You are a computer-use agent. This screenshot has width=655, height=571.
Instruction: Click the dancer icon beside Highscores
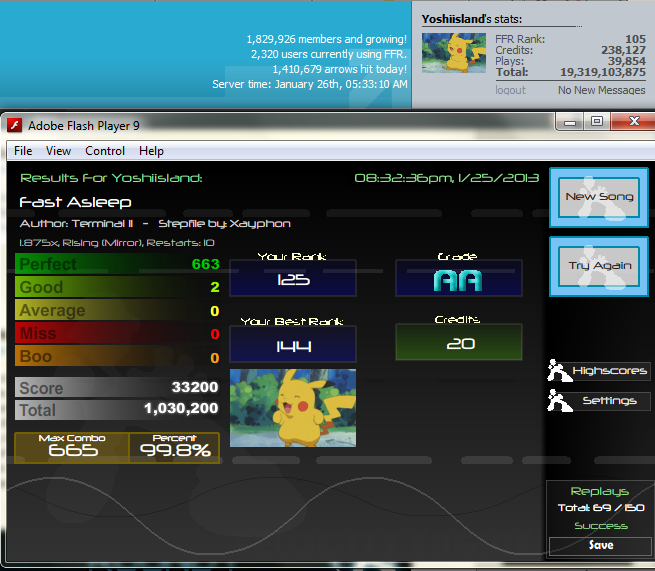pyautogui.click(x=559, y=371)
